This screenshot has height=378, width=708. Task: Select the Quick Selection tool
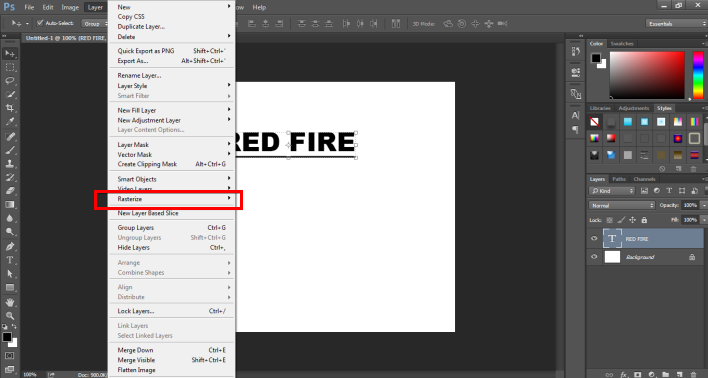coord(10,95)
